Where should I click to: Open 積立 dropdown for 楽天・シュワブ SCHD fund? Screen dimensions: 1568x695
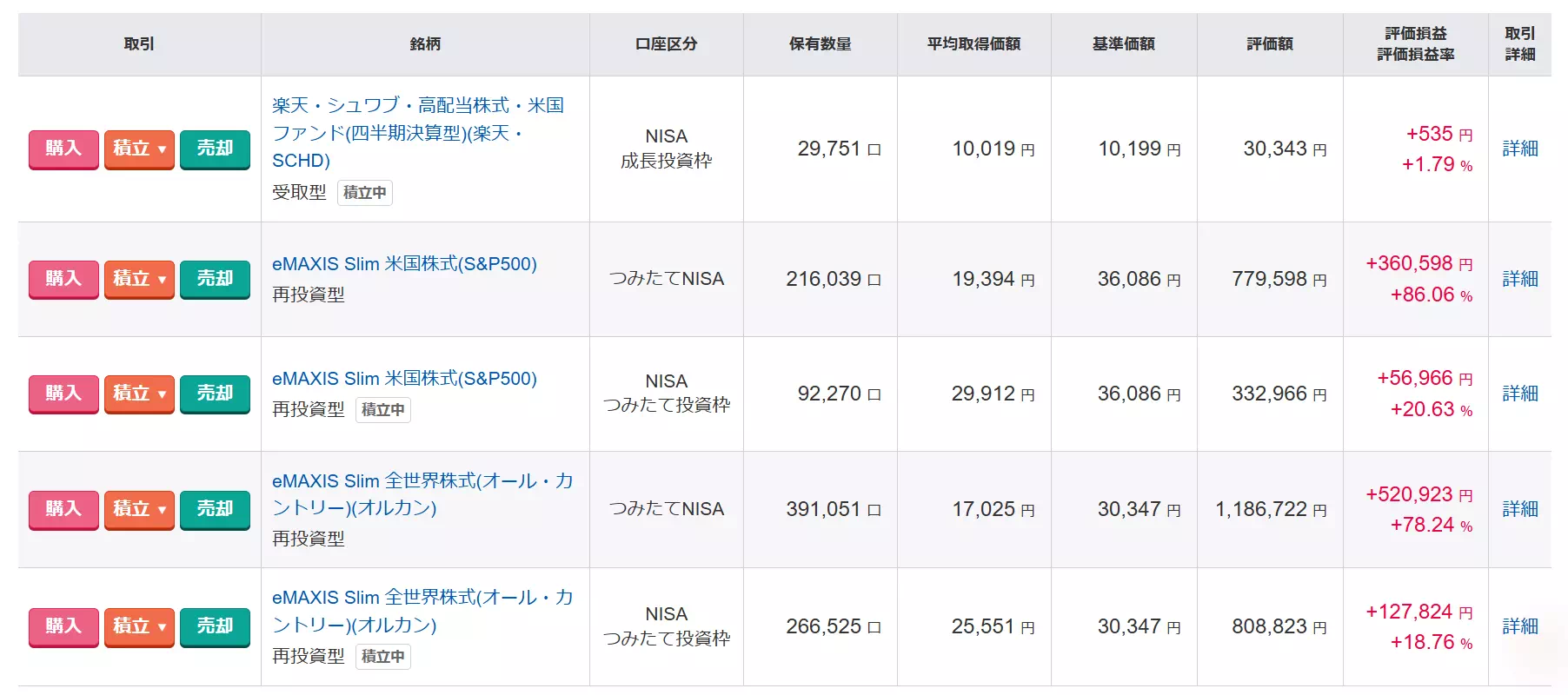pyautogui.click(x=139, y=149)
